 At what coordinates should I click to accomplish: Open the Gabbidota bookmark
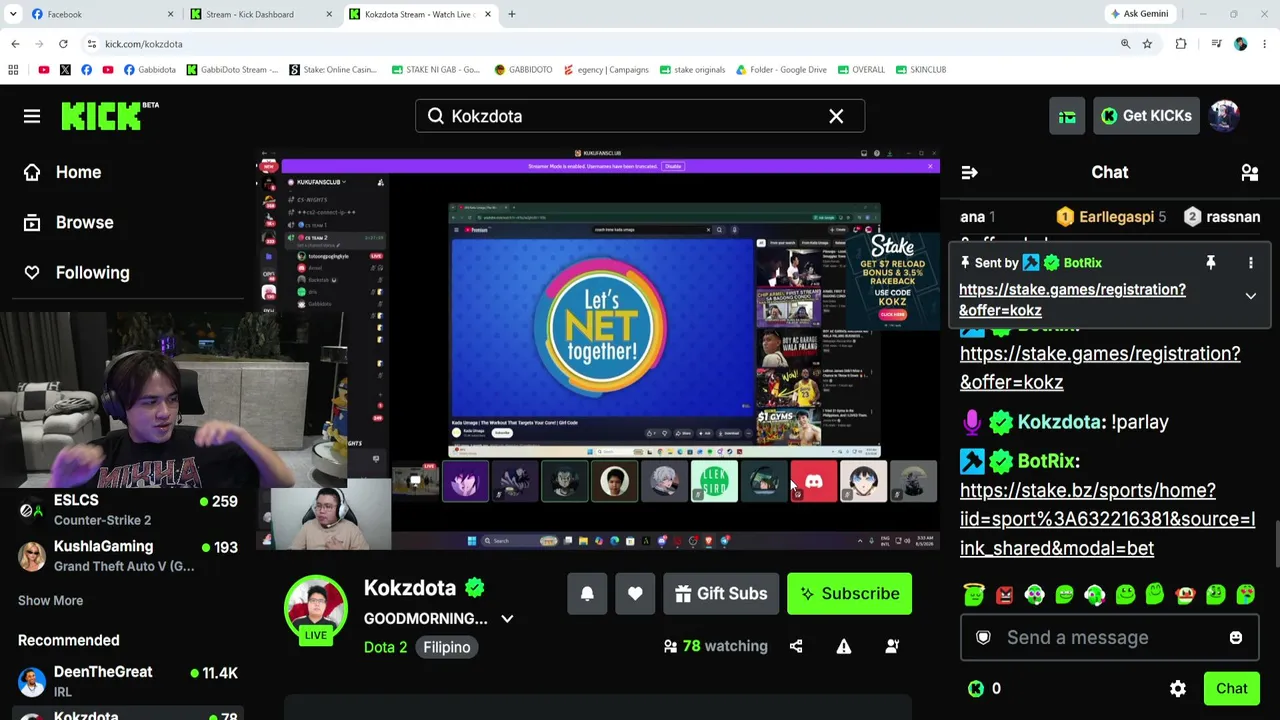pos(148,70)
